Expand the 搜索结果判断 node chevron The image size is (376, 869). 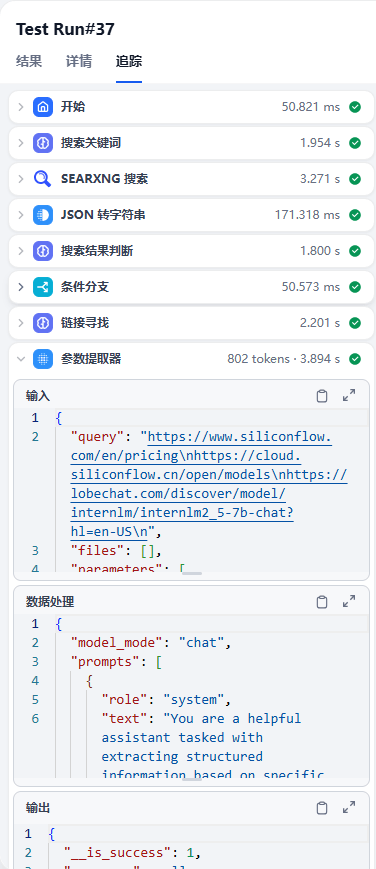coord(21,251)
